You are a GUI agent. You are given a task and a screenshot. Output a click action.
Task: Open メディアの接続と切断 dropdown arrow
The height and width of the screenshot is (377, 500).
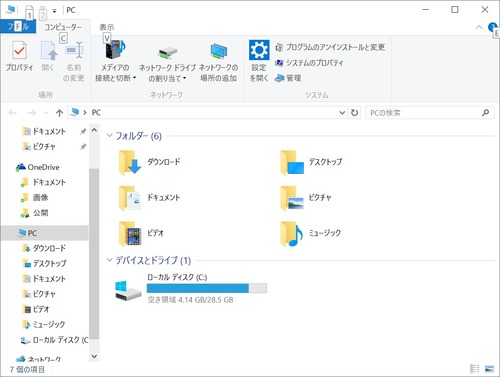134,78
